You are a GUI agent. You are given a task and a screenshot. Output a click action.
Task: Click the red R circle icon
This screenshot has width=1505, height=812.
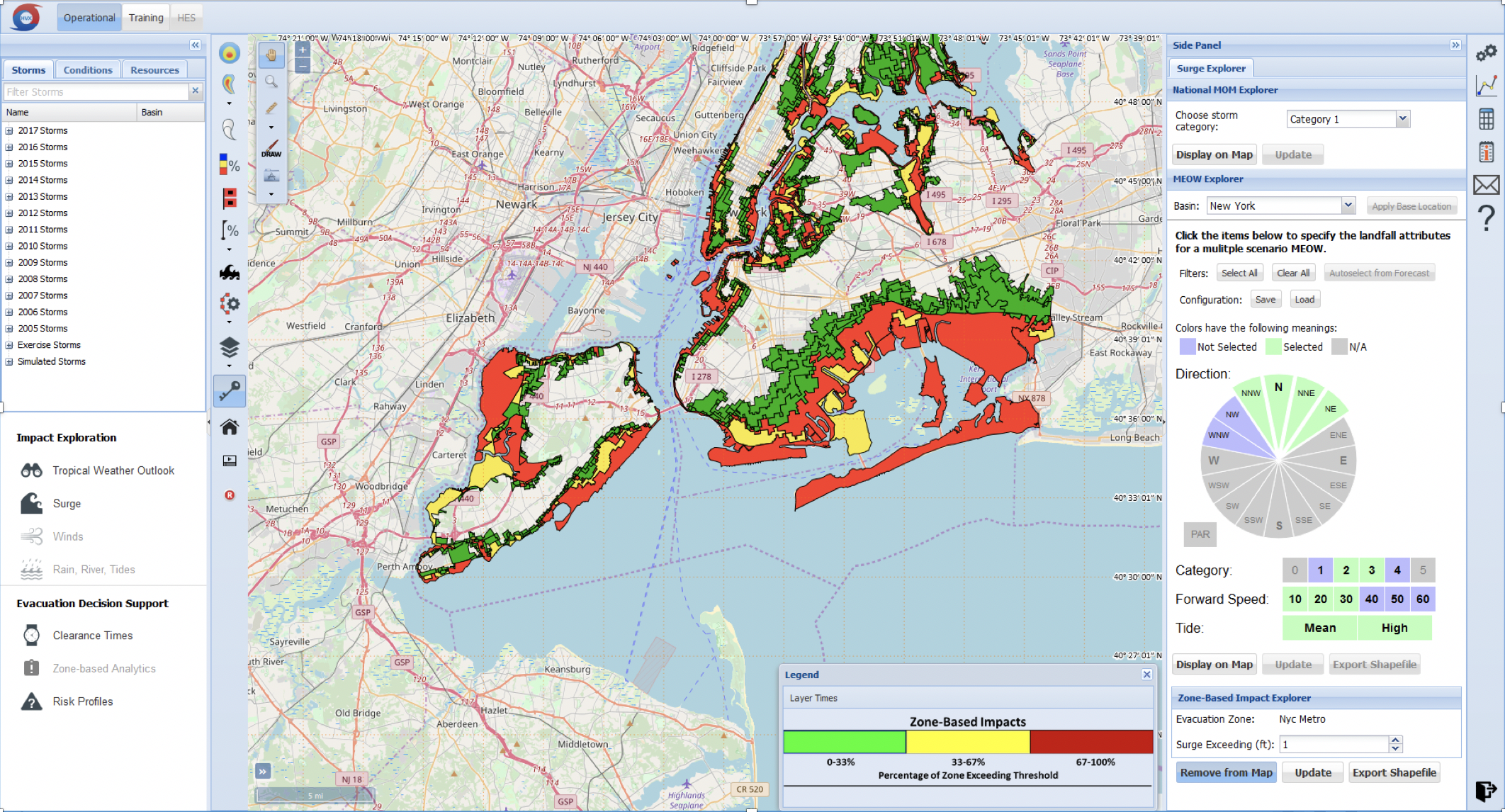[230, 495]
